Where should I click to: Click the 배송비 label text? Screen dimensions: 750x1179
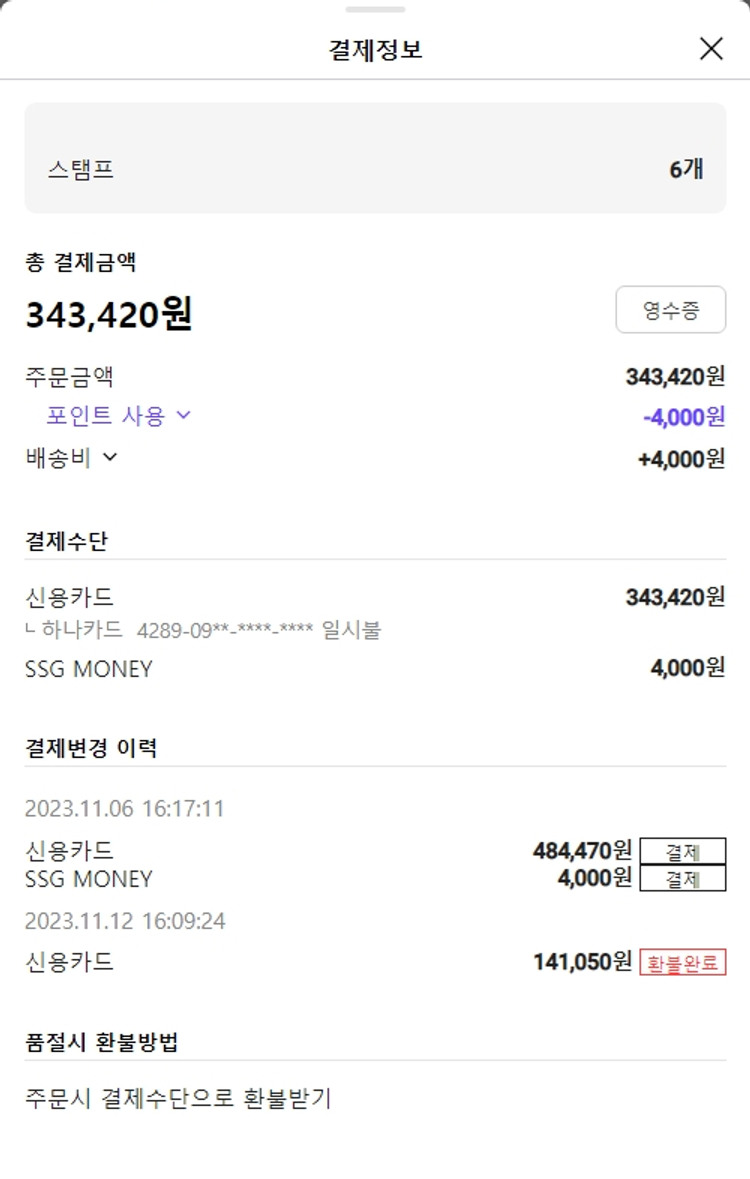pos(58,458)
